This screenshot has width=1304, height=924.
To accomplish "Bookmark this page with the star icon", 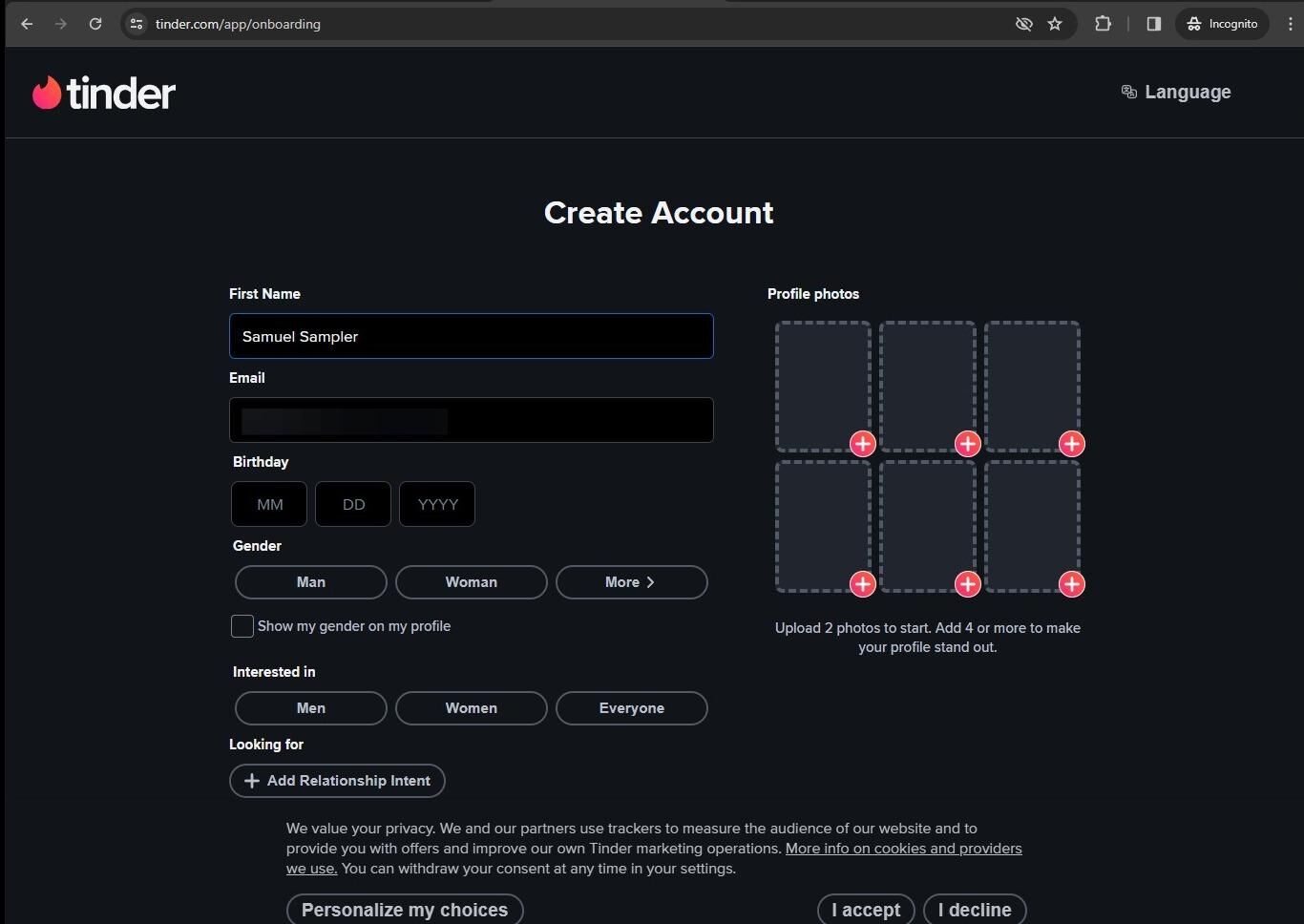I will (1055, 24).
